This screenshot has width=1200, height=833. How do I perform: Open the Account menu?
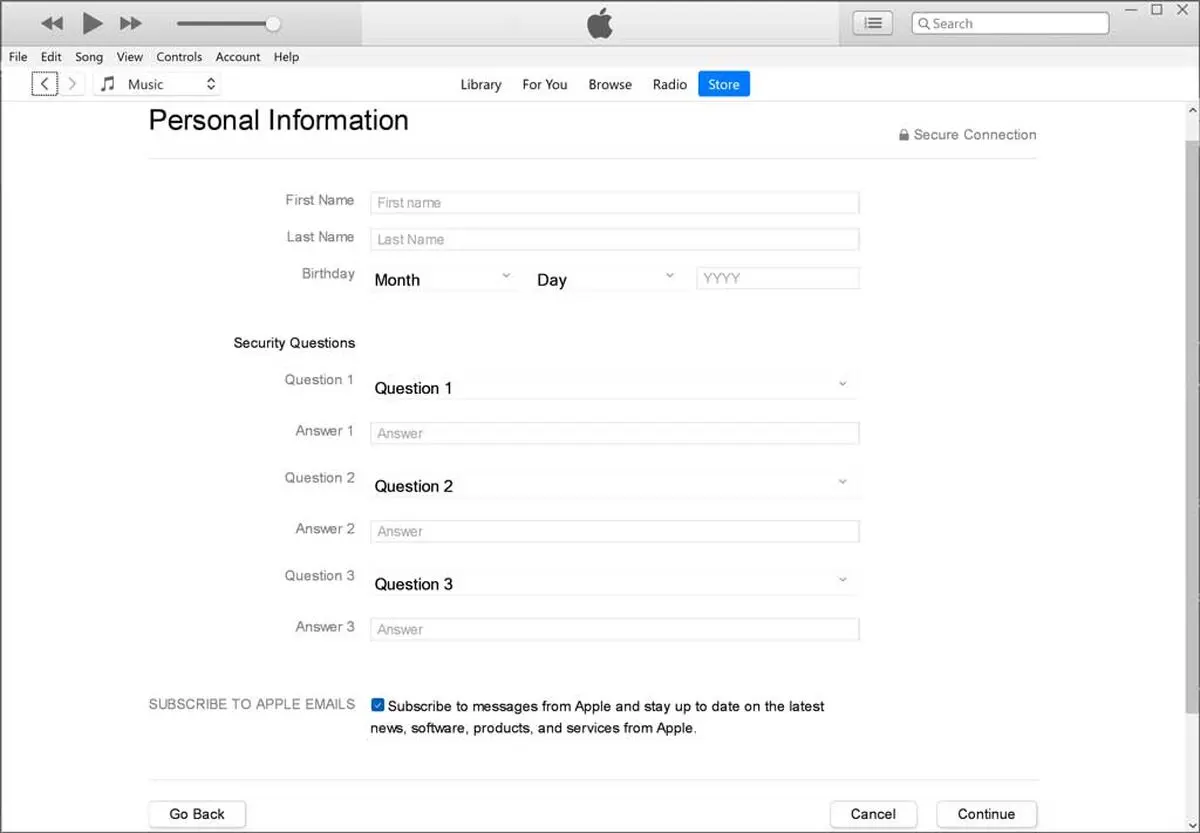tap(238, 57)
